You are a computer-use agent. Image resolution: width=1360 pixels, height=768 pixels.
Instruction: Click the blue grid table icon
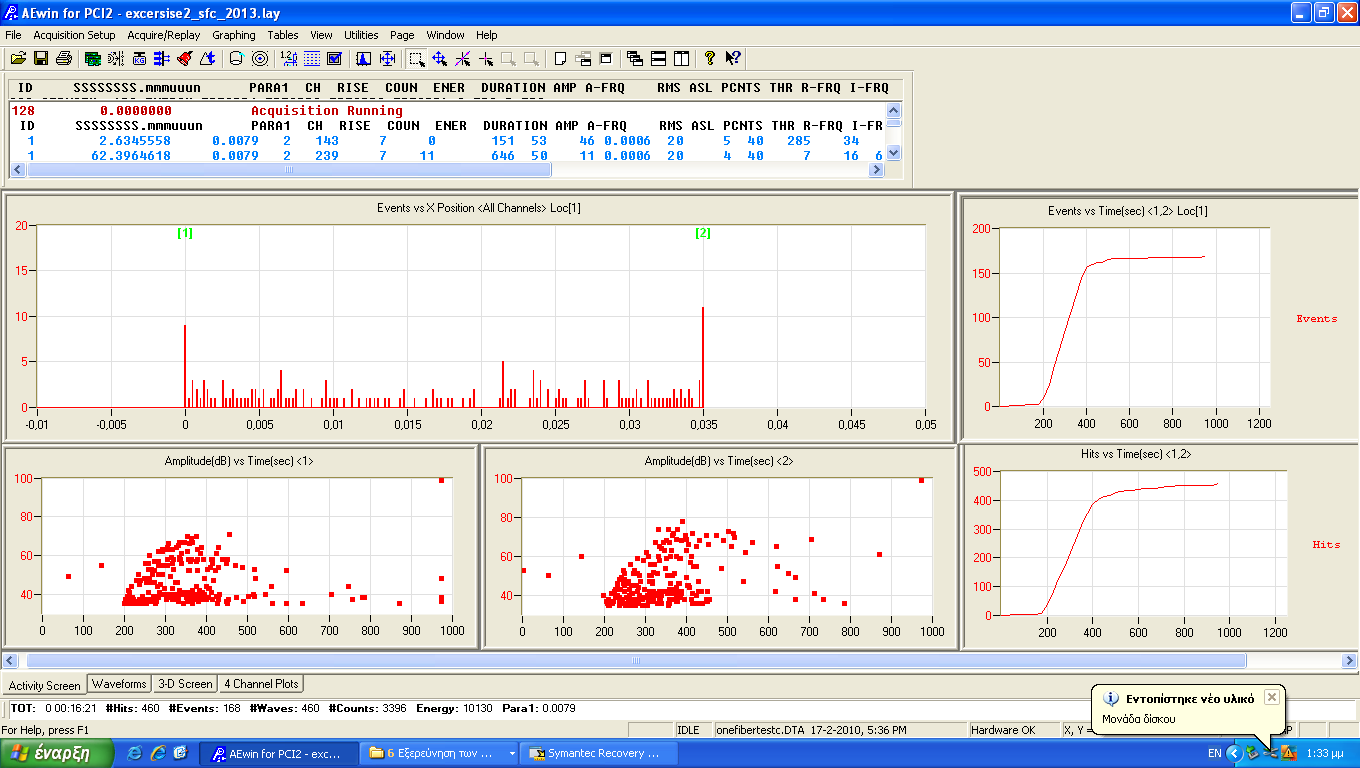click(x=311, y=58)
